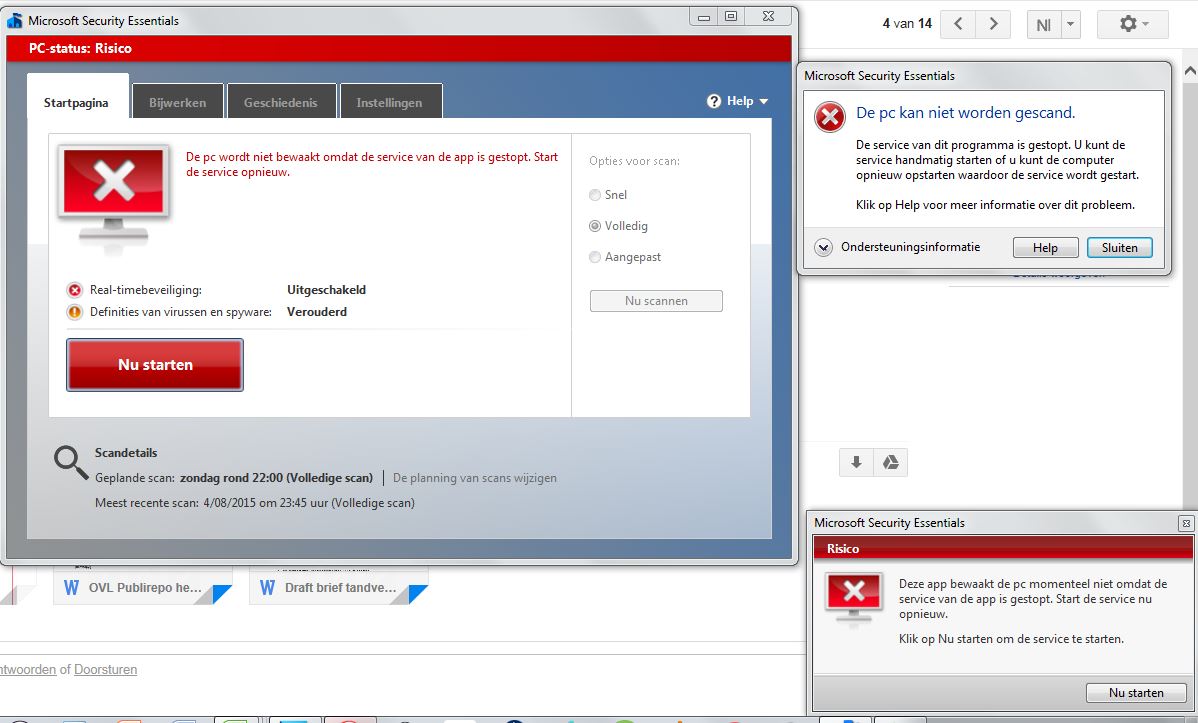This screenshot has width=1198, height=723.
Task: Close the Microsoft Security Essentials main window
Action: click(x=769, y=17)
